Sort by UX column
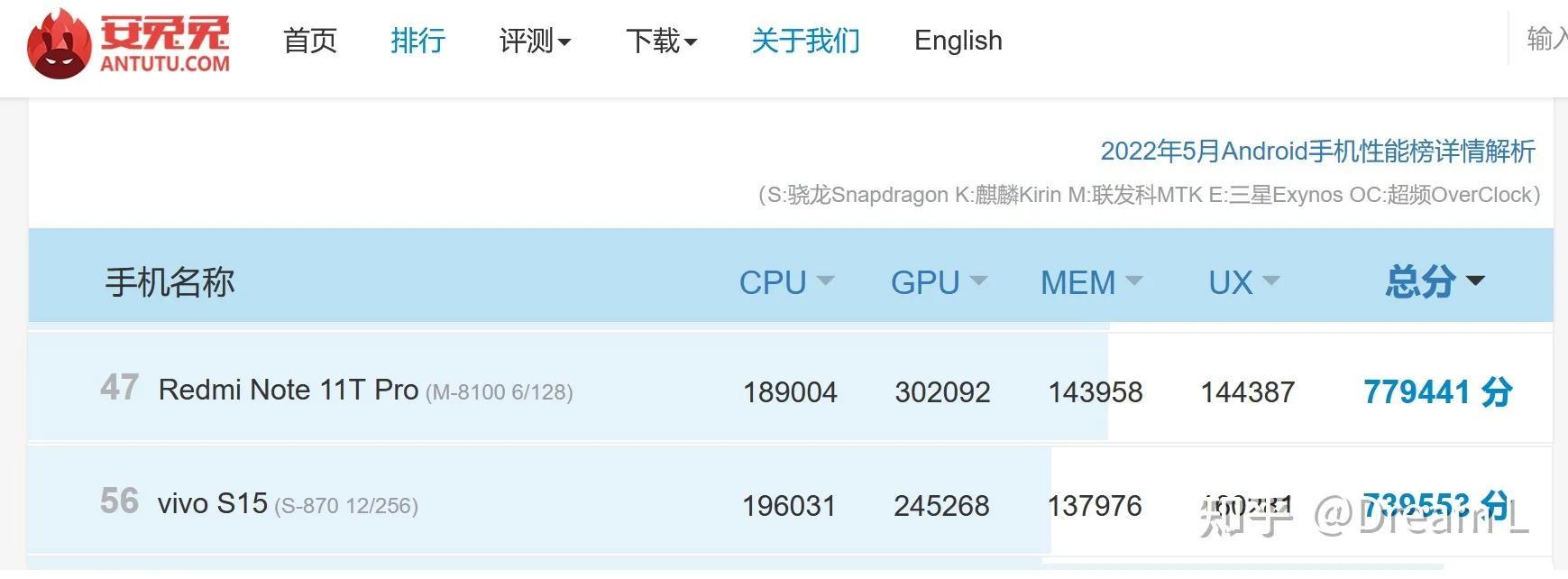Screen dimensions: 1568x579 [1243, 282]
